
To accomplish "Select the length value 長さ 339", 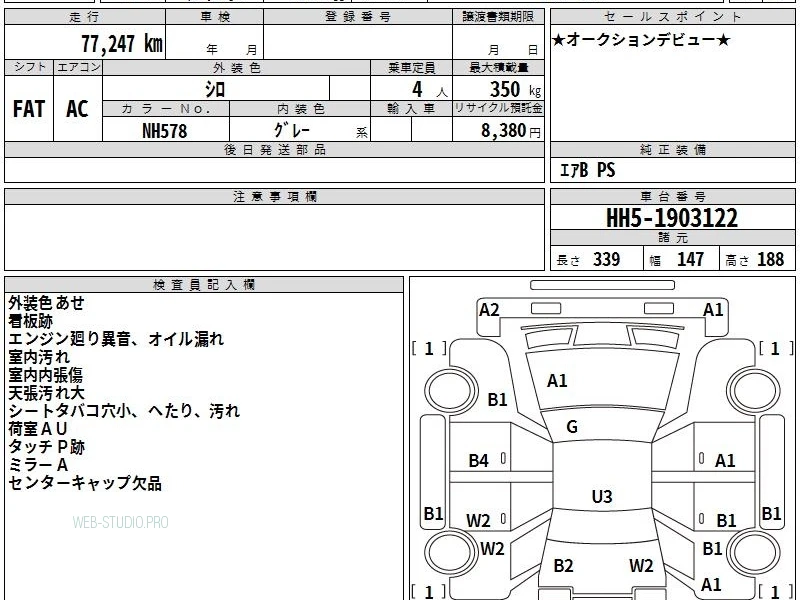I will (588, 260).
